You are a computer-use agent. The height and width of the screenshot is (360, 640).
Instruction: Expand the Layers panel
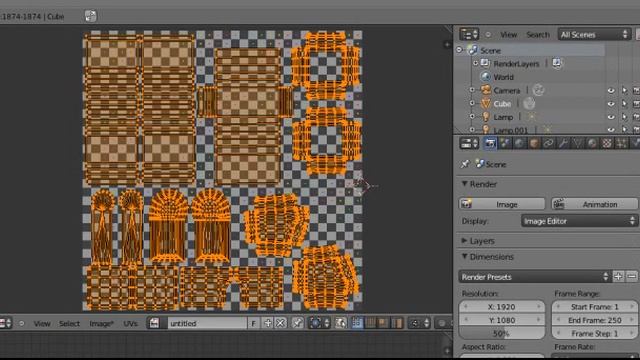click(464, 240)
